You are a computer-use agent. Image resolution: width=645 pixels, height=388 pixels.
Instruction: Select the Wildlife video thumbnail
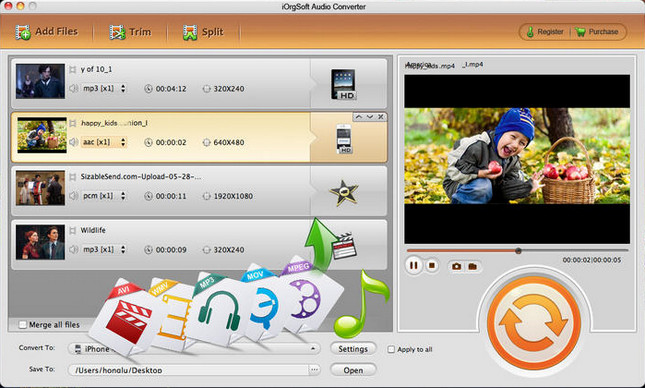pos(40,242)
